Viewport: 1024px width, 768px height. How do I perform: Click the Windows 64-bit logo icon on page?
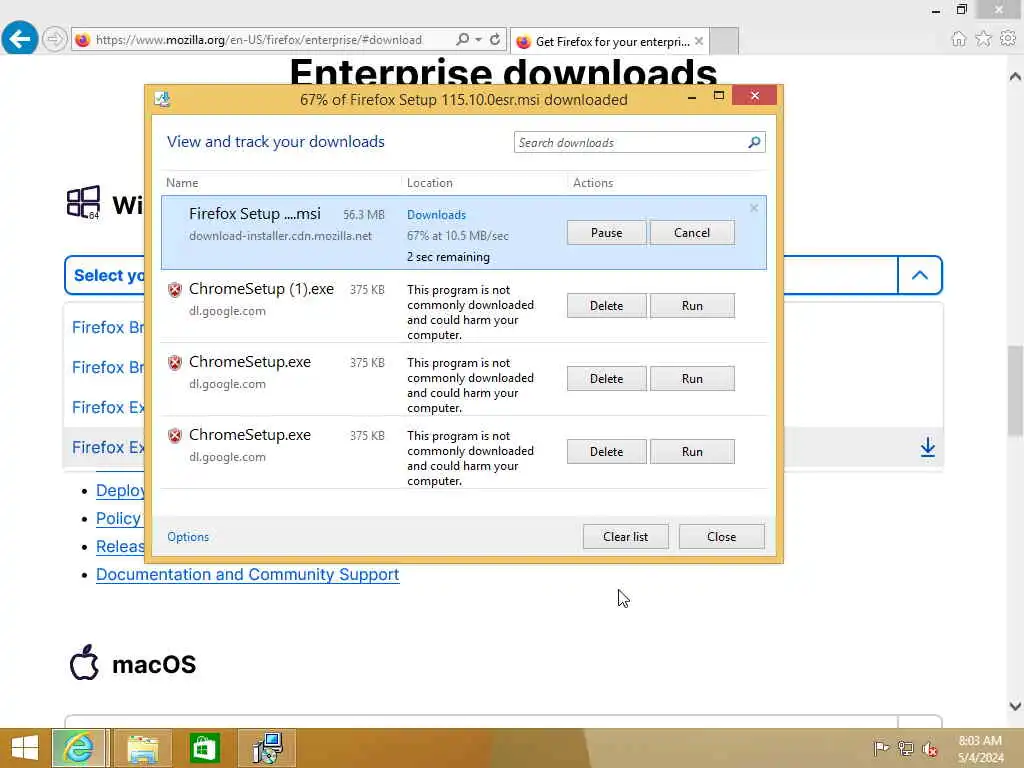pos(84,202)
